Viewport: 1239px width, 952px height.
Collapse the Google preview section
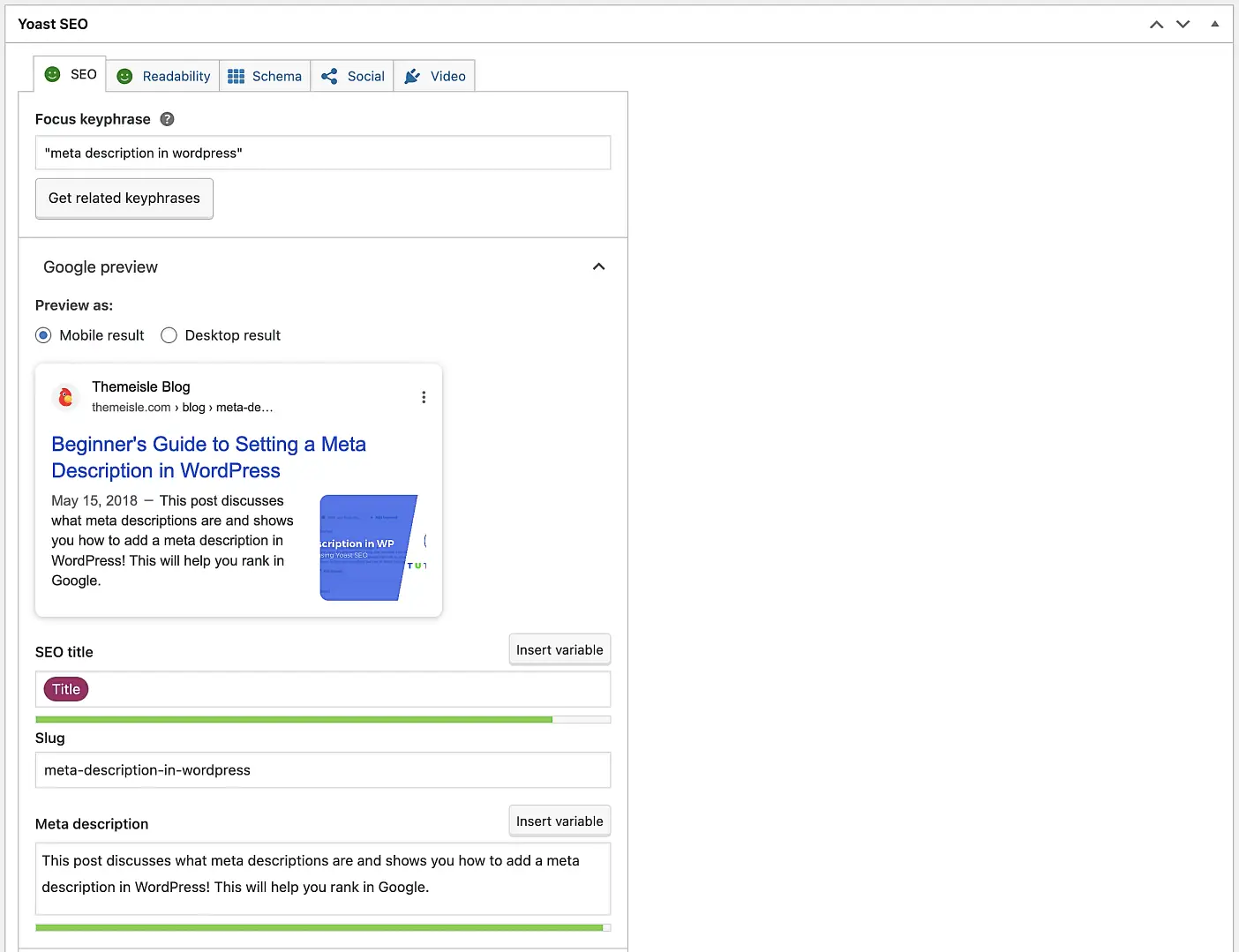pyautogui.click(x=598, y=266)
